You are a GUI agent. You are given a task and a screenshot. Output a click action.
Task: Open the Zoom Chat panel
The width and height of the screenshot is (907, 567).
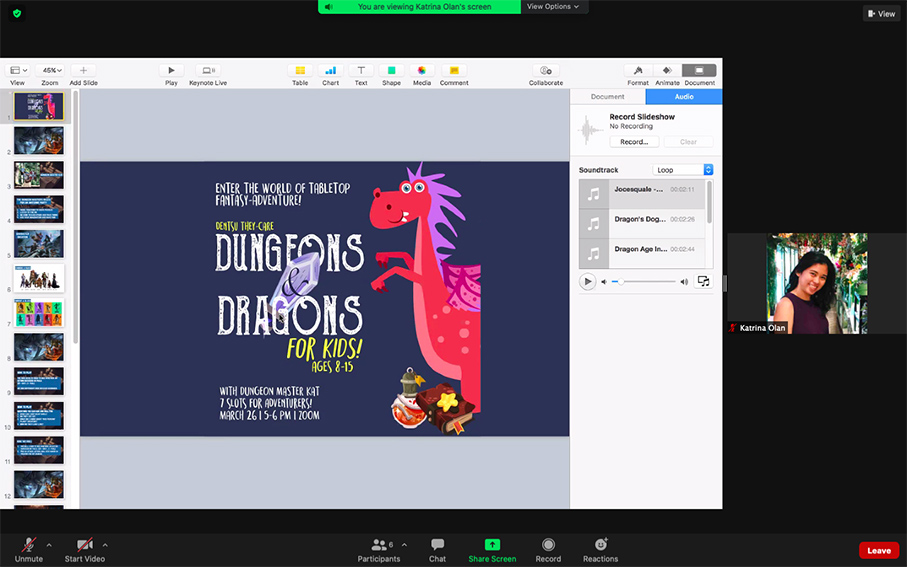pyautogui.click(x=437, y=550)
